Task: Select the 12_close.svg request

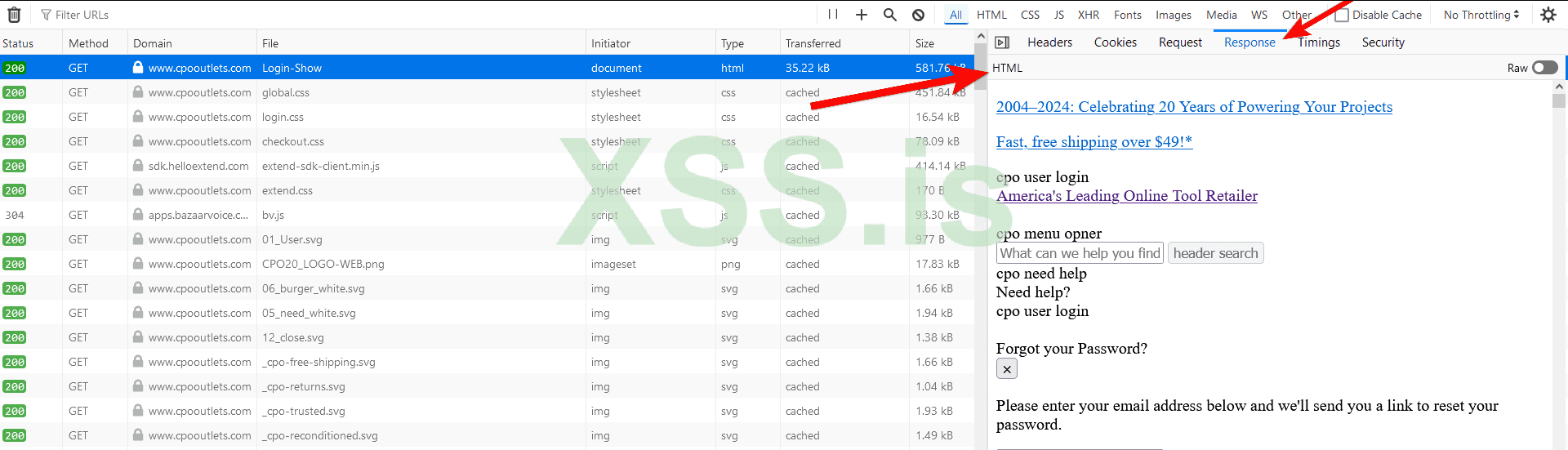Action: tap(488, 337)
